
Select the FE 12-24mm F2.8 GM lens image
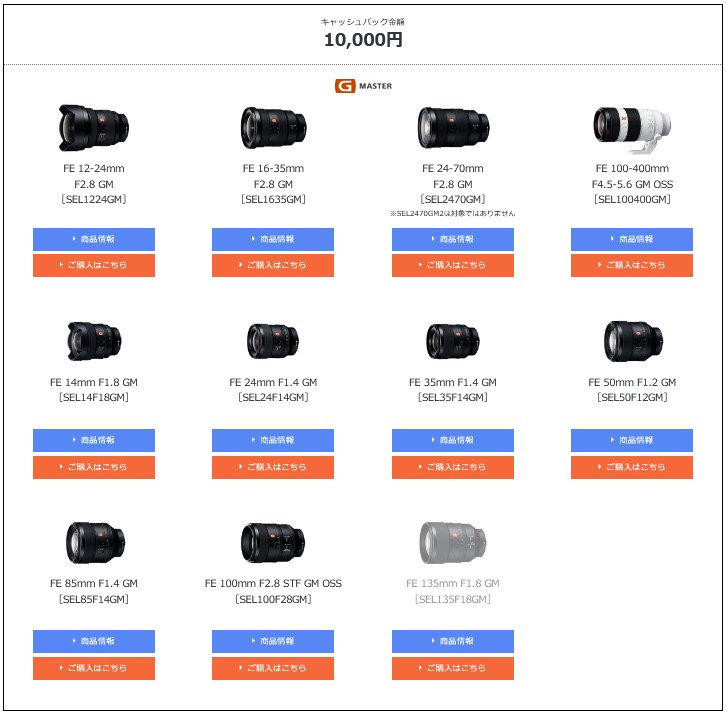pyautogui.click(x=94, y=128)
